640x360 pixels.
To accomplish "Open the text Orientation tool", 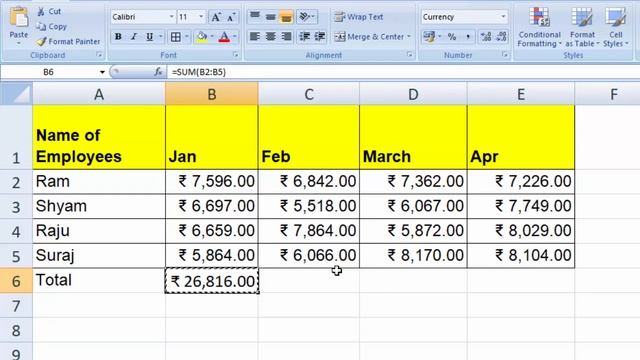I will [304, 17].
